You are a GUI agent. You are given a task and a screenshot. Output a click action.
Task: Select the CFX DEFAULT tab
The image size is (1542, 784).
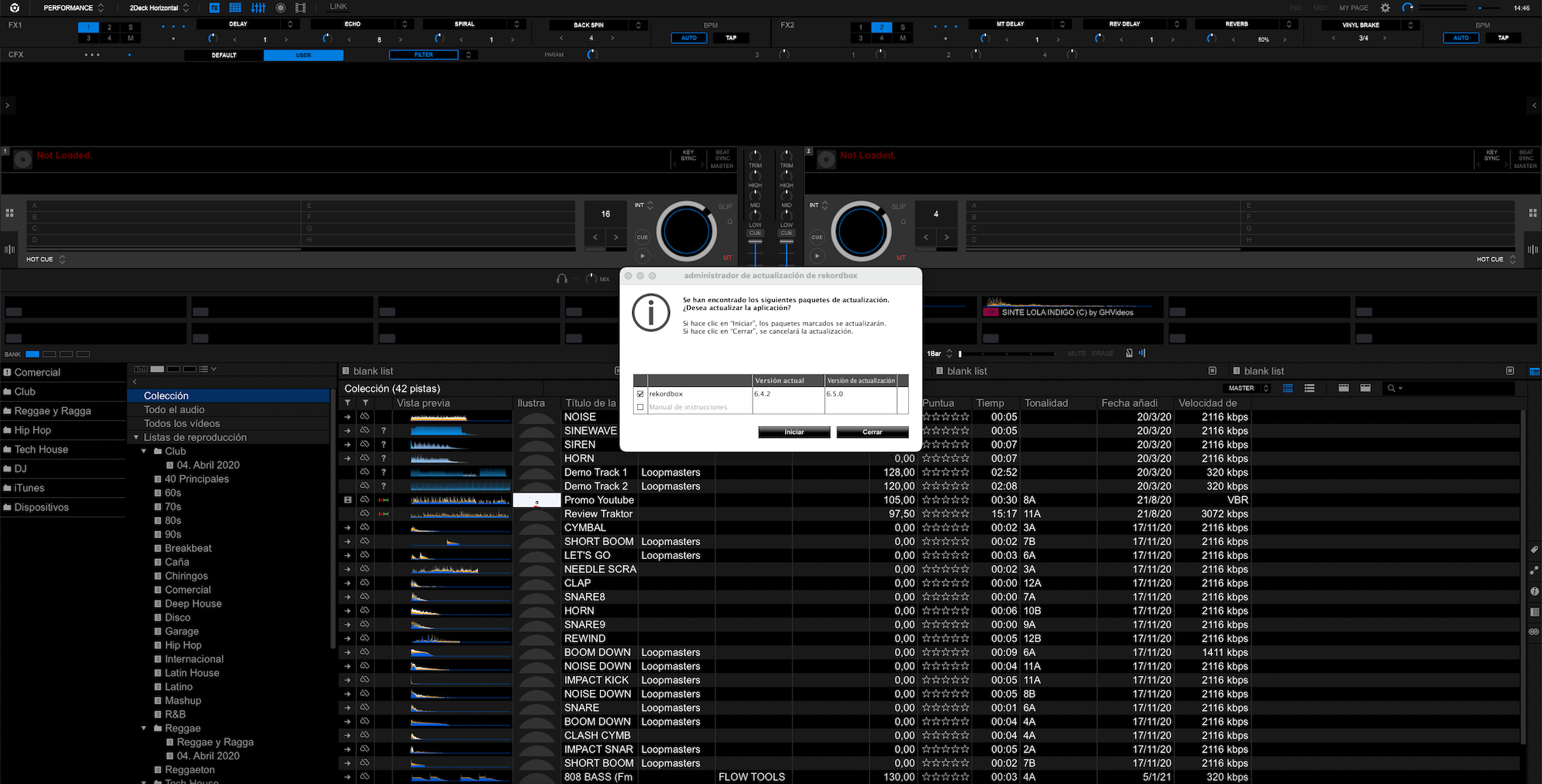coord(224,55)
